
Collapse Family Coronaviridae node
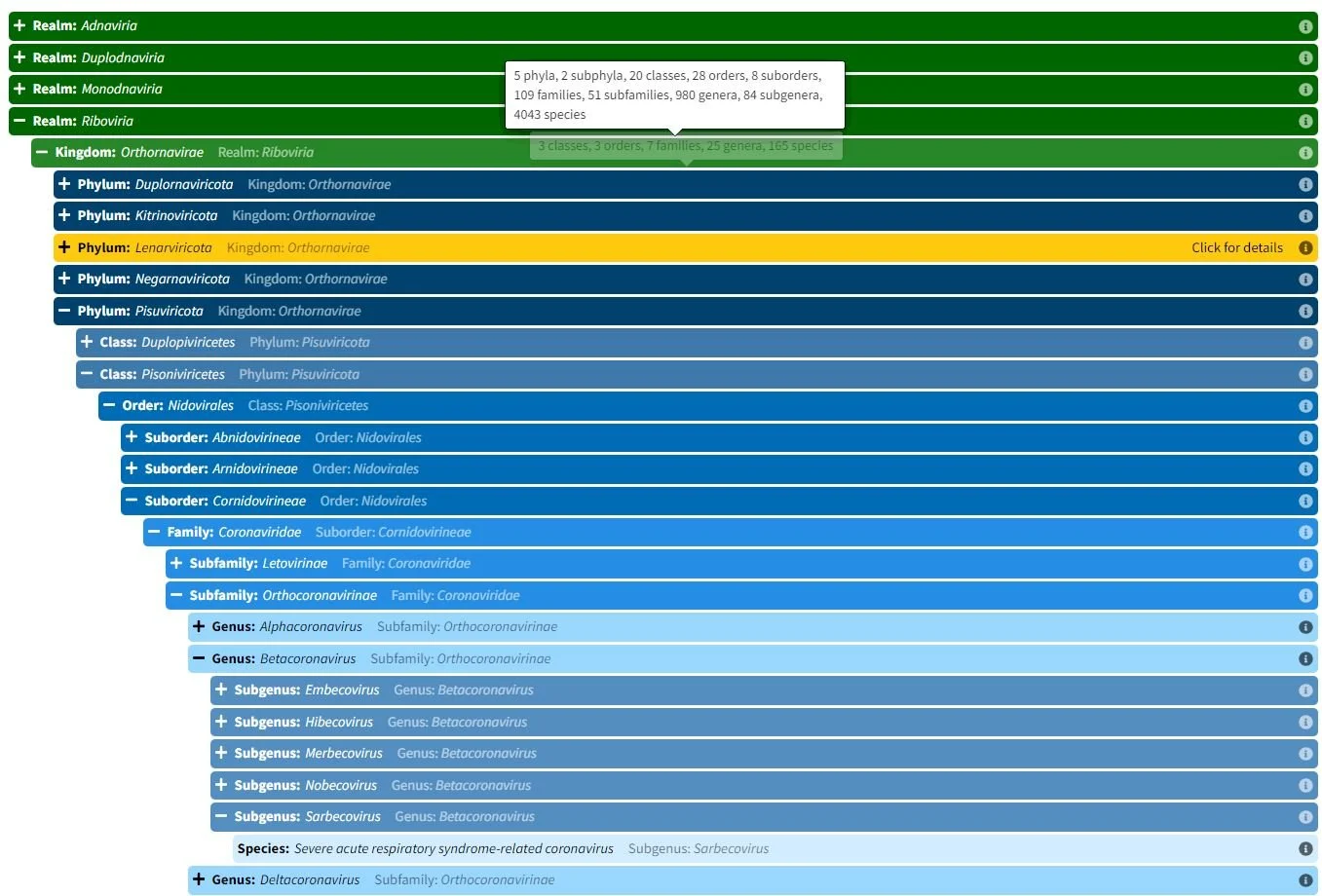[154, 532]
